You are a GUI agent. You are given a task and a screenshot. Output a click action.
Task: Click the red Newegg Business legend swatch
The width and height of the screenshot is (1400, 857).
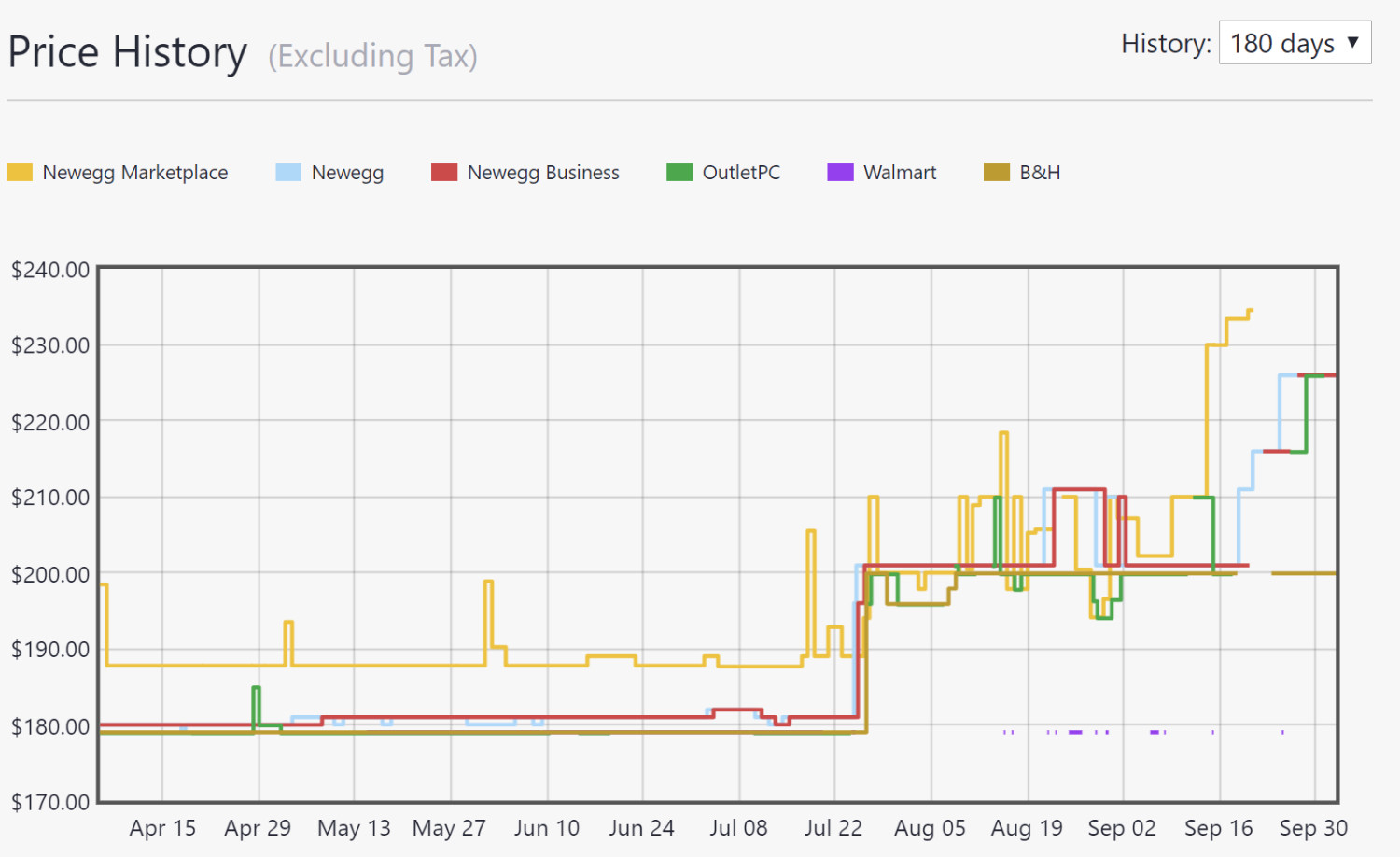click(444, 173)
